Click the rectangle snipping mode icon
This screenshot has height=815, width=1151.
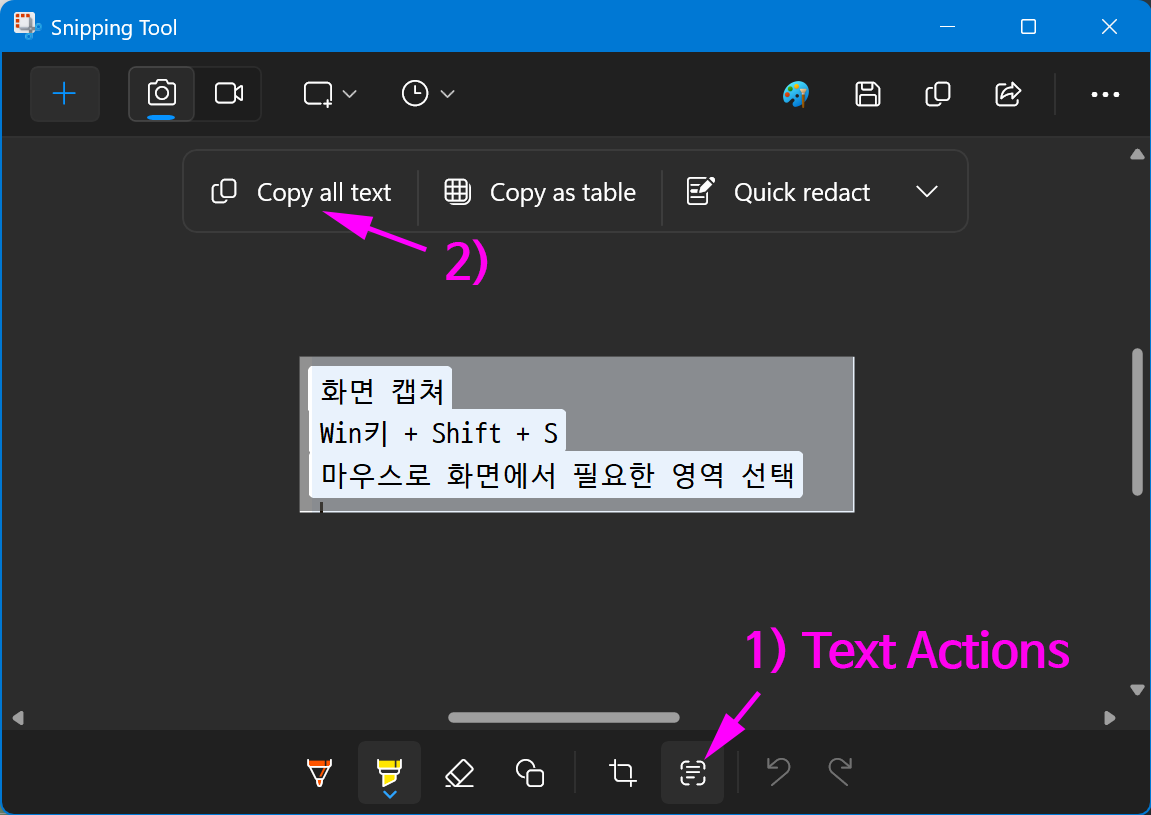(318, 94)
